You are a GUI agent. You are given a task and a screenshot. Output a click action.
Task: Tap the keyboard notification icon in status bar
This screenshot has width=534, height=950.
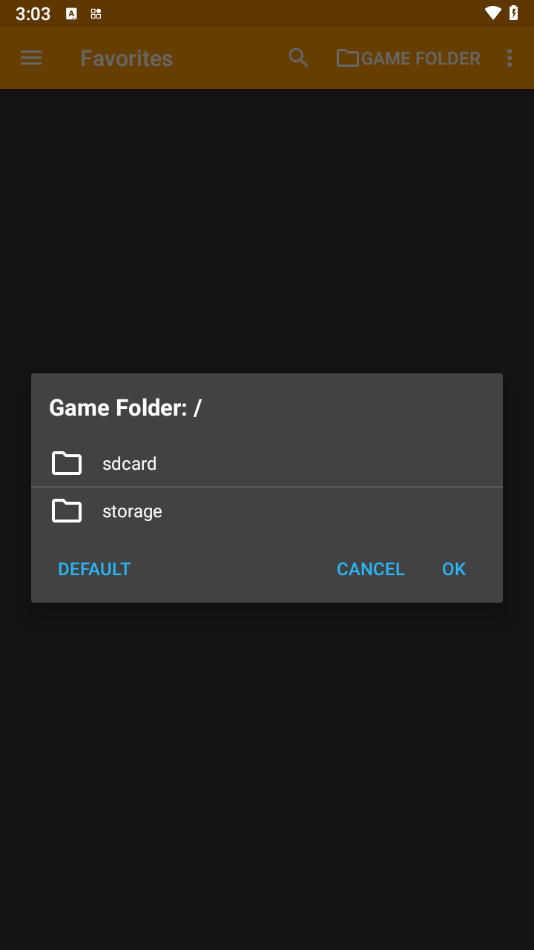[72, 13]
